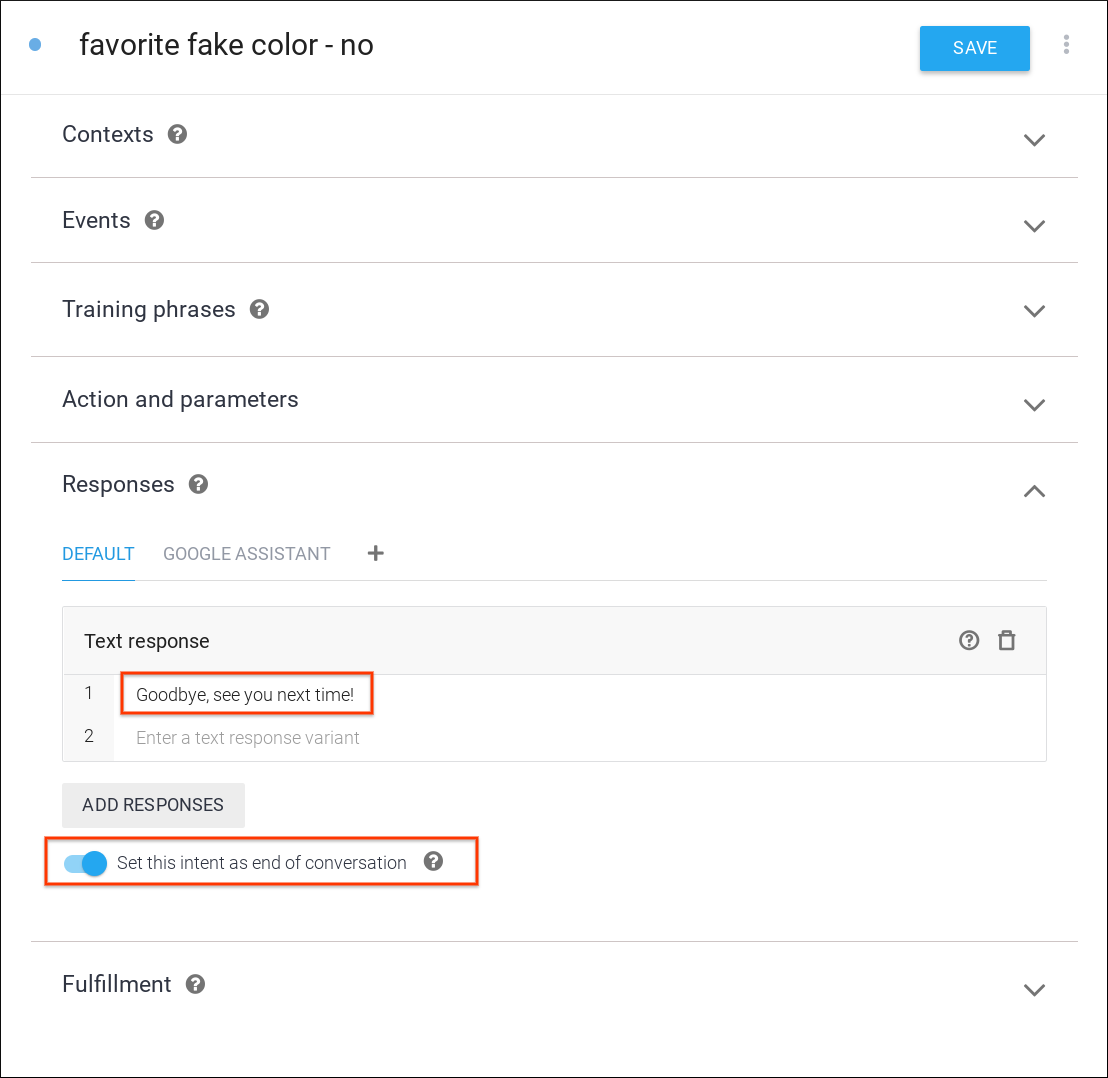Expand the Training phrases section

click(1034, 311)
